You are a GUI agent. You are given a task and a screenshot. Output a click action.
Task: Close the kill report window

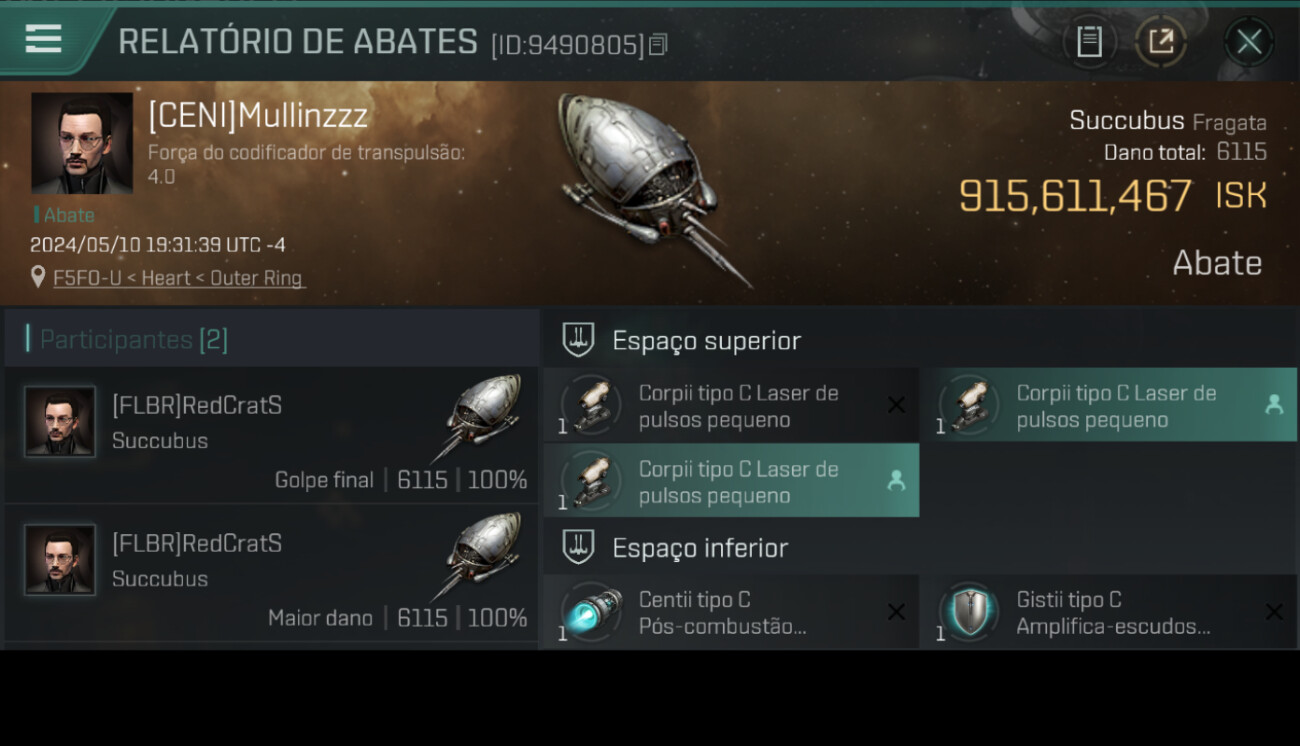click(1249, 41)
